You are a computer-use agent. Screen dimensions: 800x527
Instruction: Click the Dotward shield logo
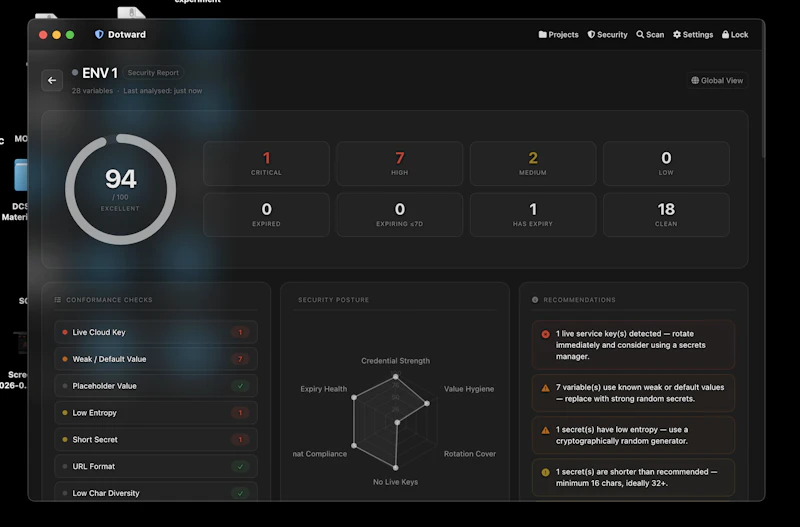[x=99, y=35]
